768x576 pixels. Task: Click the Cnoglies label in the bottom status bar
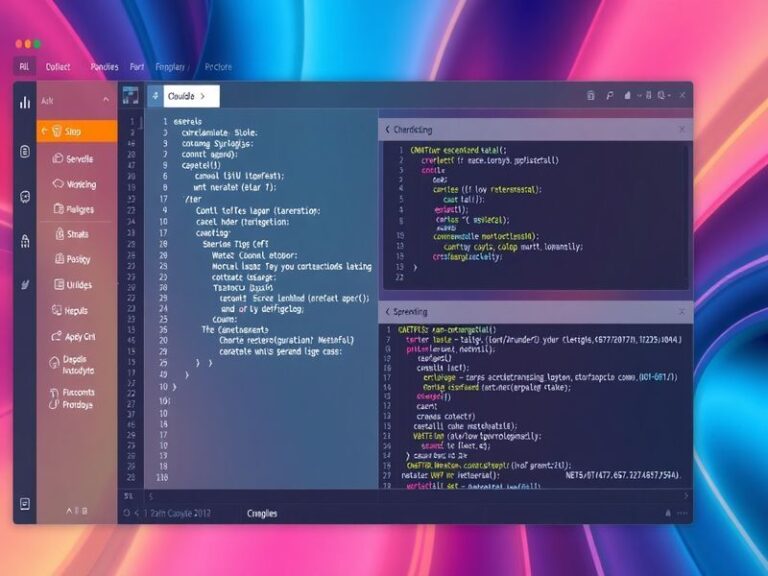click(x=262, y=513)
